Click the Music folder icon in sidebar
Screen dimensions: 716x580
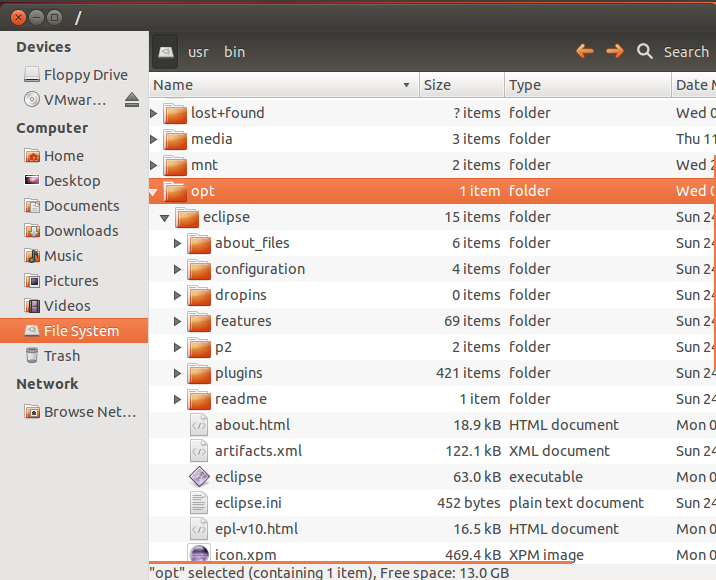[32, 256]
